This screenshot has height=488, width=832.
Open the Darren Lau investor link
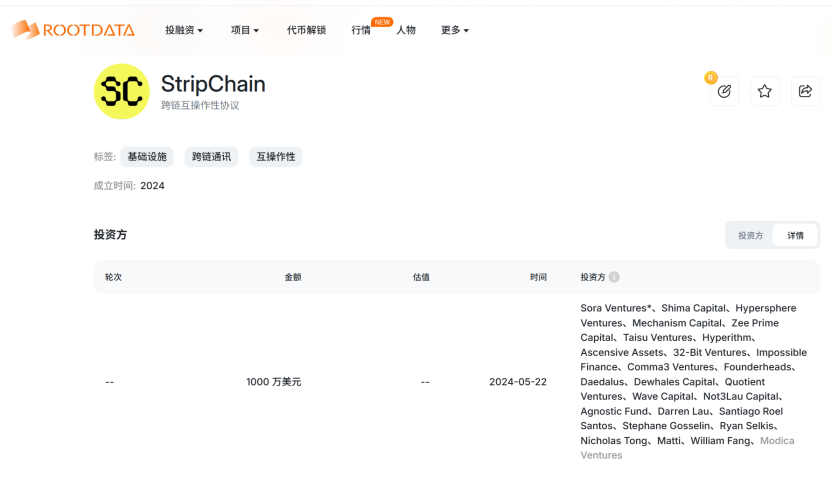(683, 411)
